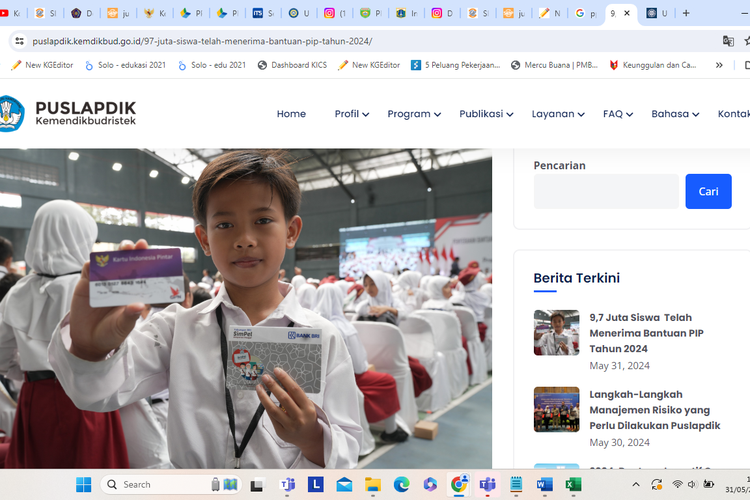The image size is (750, 500).
Task: Open the Langkah-Langkah Manajemen Risiko article thumbnail
Action: pyautogui.click(x=556, y=409)
